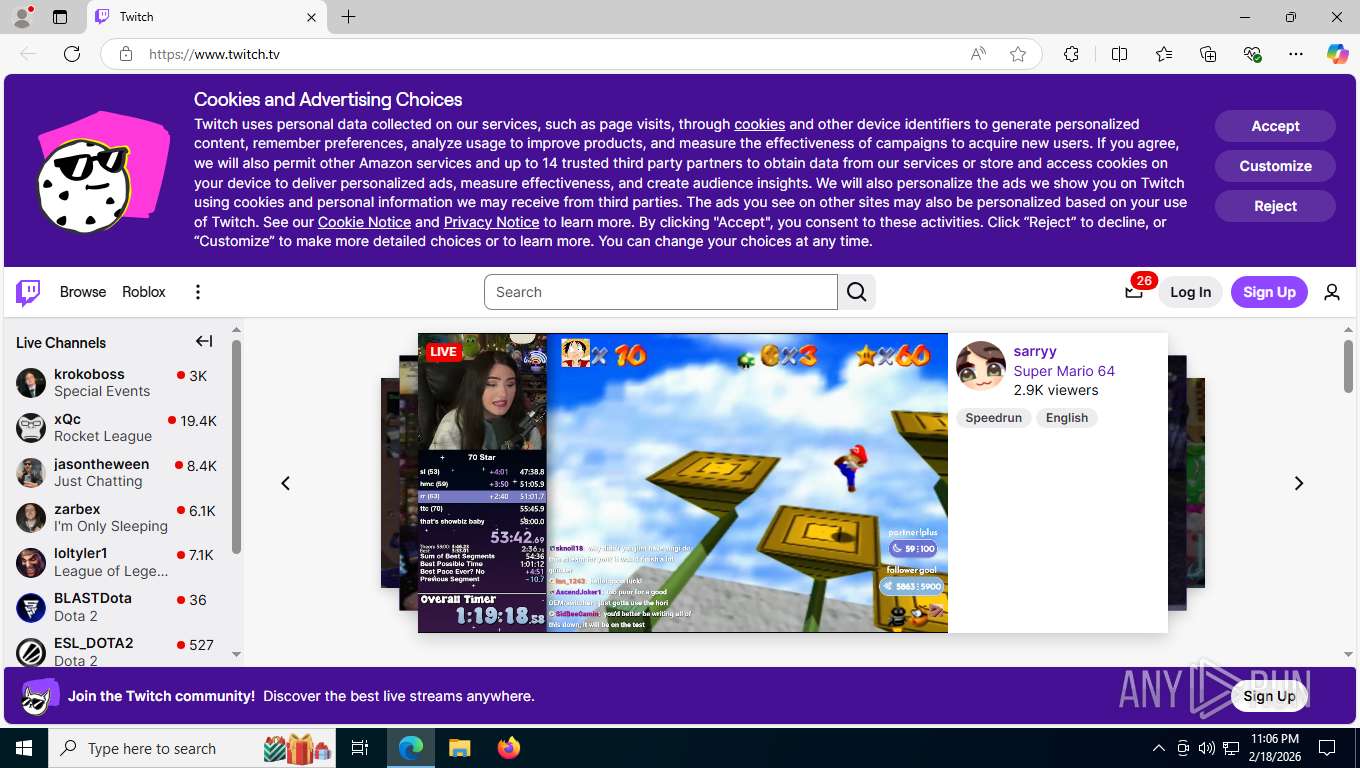
Task: Open the user profile icon menu
Action: (x=1332, y=292)
